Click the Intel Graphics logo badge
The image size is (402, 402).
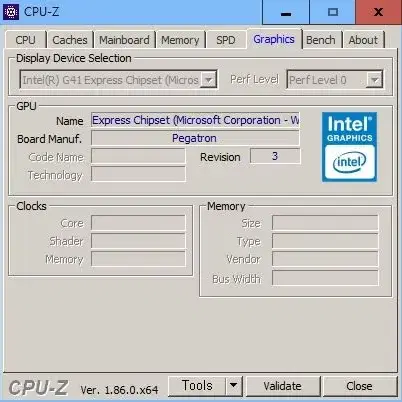(349, 147)
